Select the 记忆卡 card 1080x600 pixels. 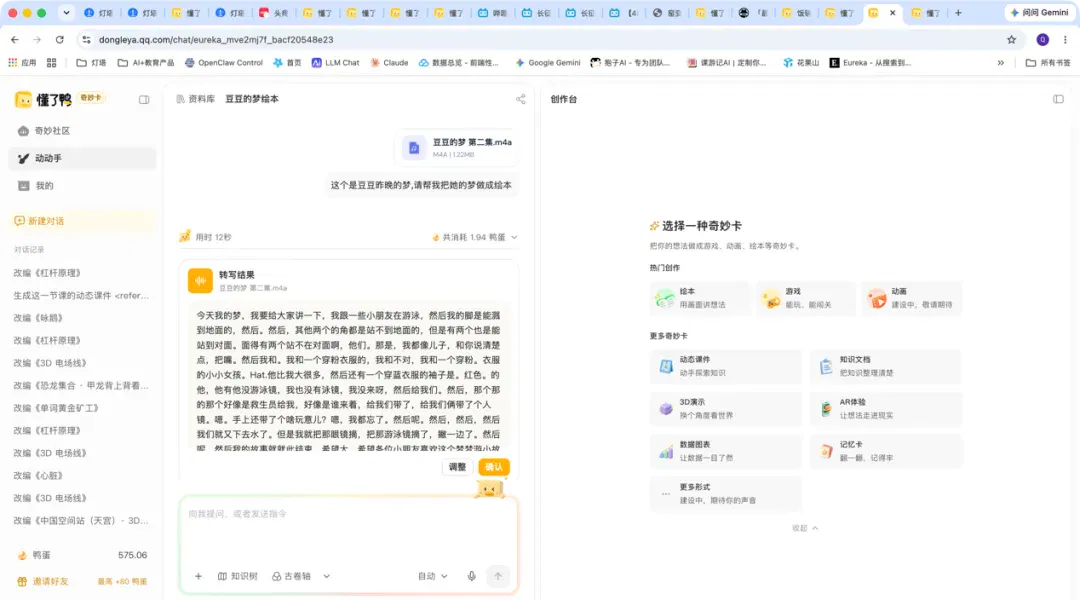(886, 452)
